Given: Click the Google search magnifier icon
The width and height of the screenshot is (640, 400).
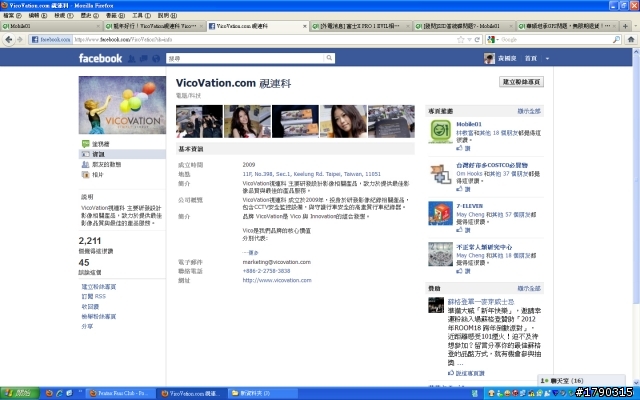Looking at the screenshot, I should coord(616,40).
